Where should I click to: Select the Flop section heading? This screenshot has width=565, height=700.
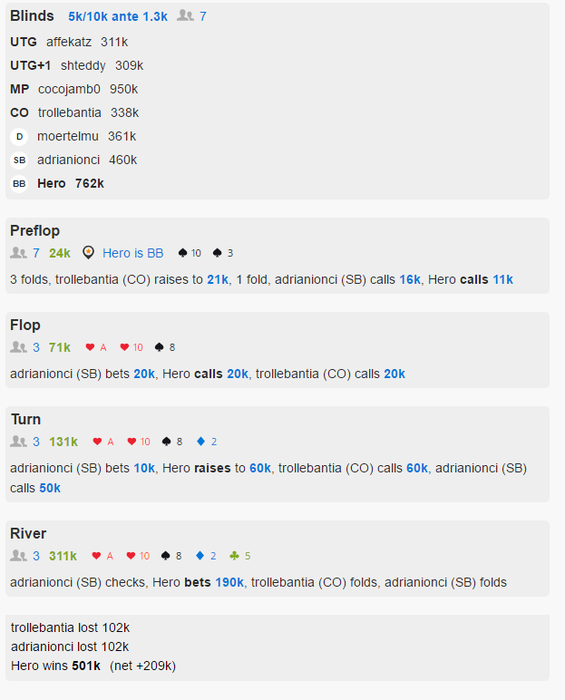(25, 325)
